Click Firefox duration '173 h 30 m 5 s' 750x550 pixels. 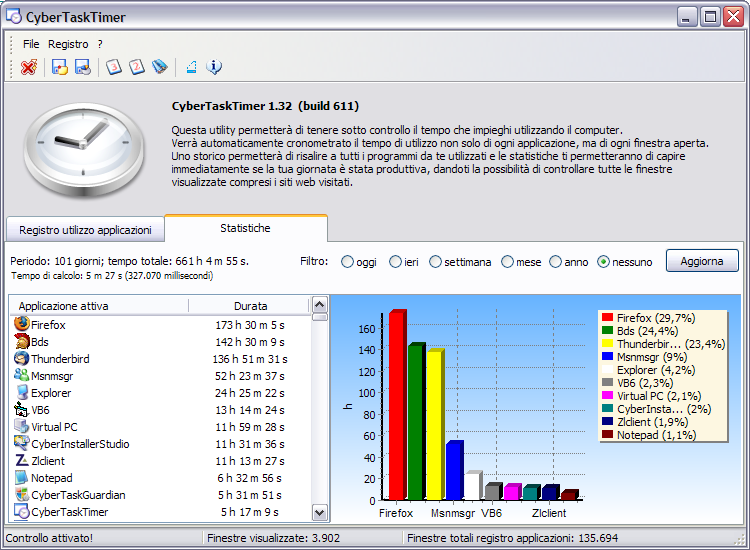pyautogui.click(x=250, y=325)
